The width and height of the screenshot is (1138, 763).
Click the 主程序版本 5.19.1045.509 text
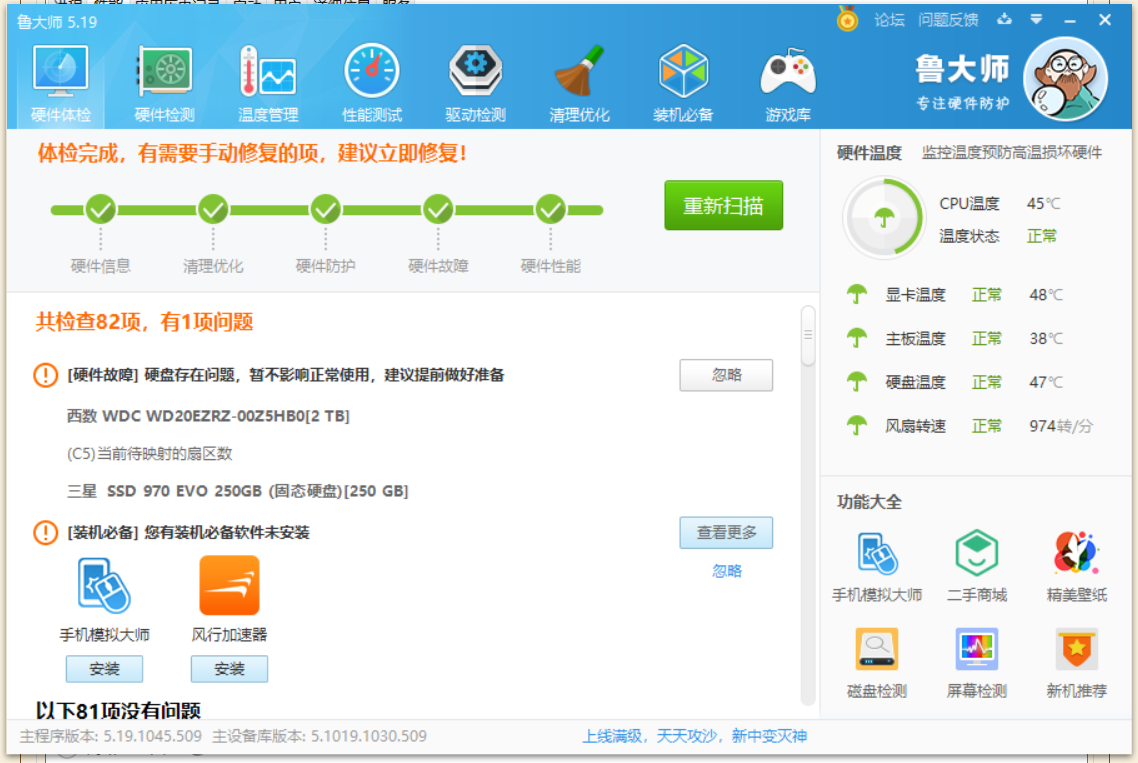pos(110,736)
